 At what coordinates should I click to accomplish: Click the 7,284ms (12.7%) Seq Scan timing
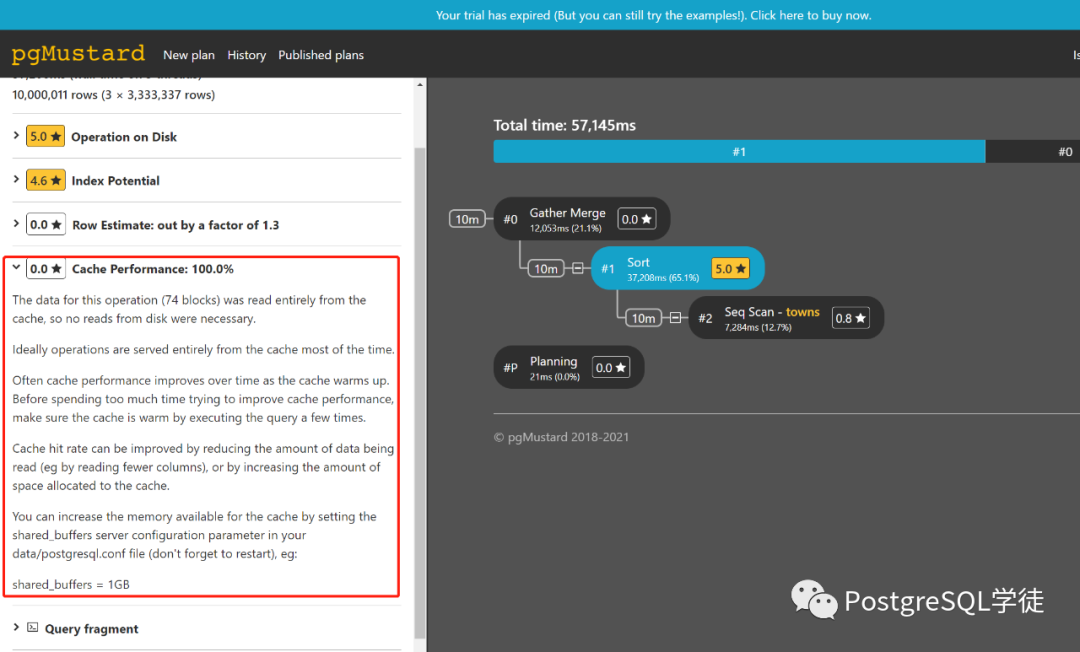click(x=758, y=327)
